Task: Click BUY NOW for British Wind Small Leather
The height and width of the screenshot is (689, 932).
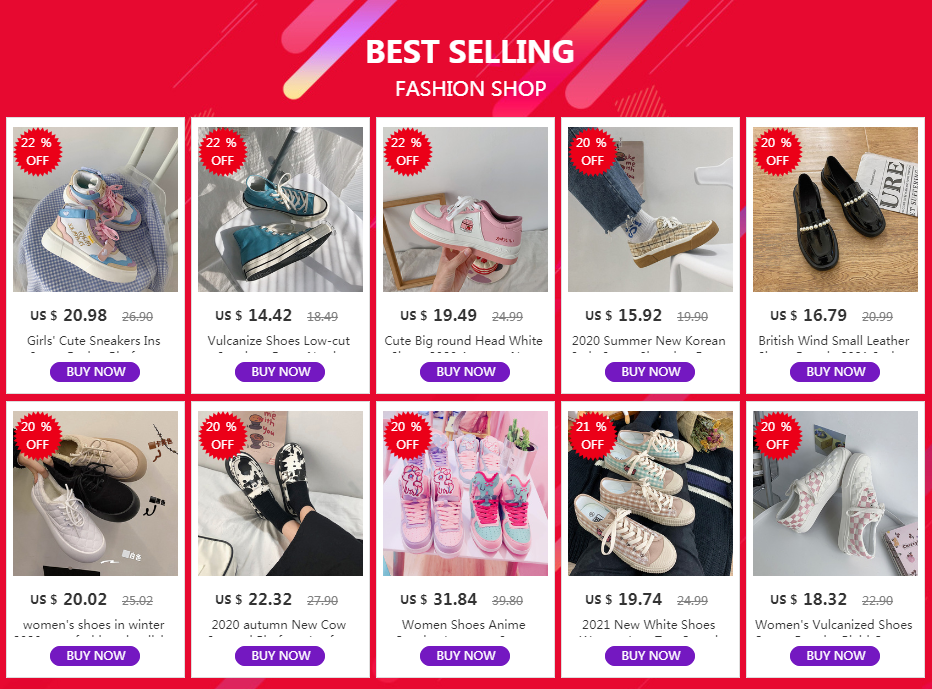Action: 835,372
